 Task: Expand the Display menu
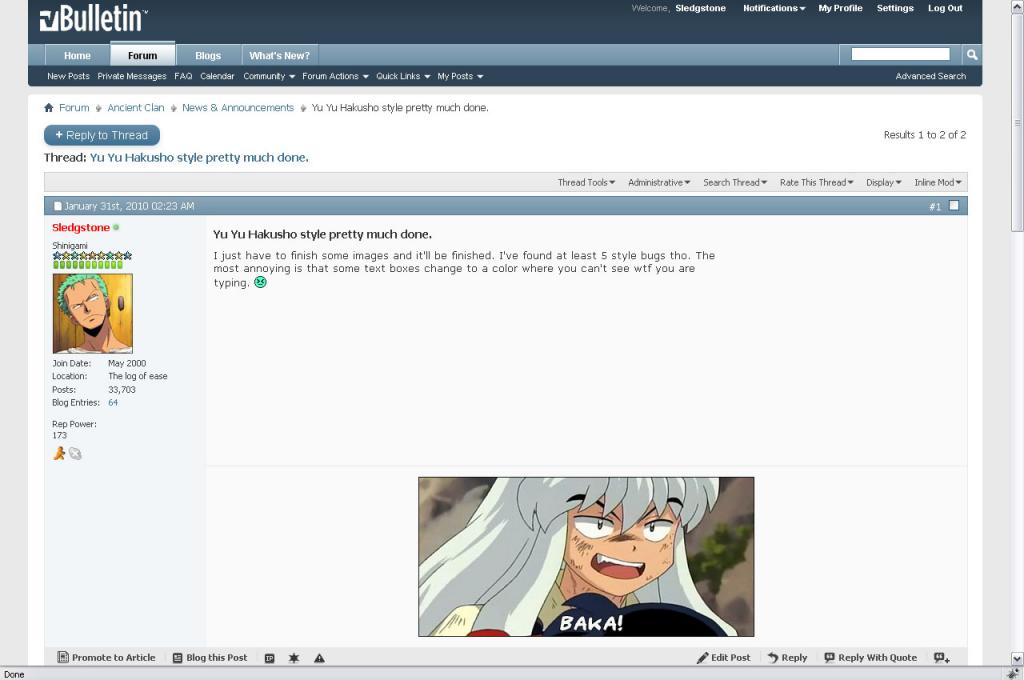tap(884, 183)
